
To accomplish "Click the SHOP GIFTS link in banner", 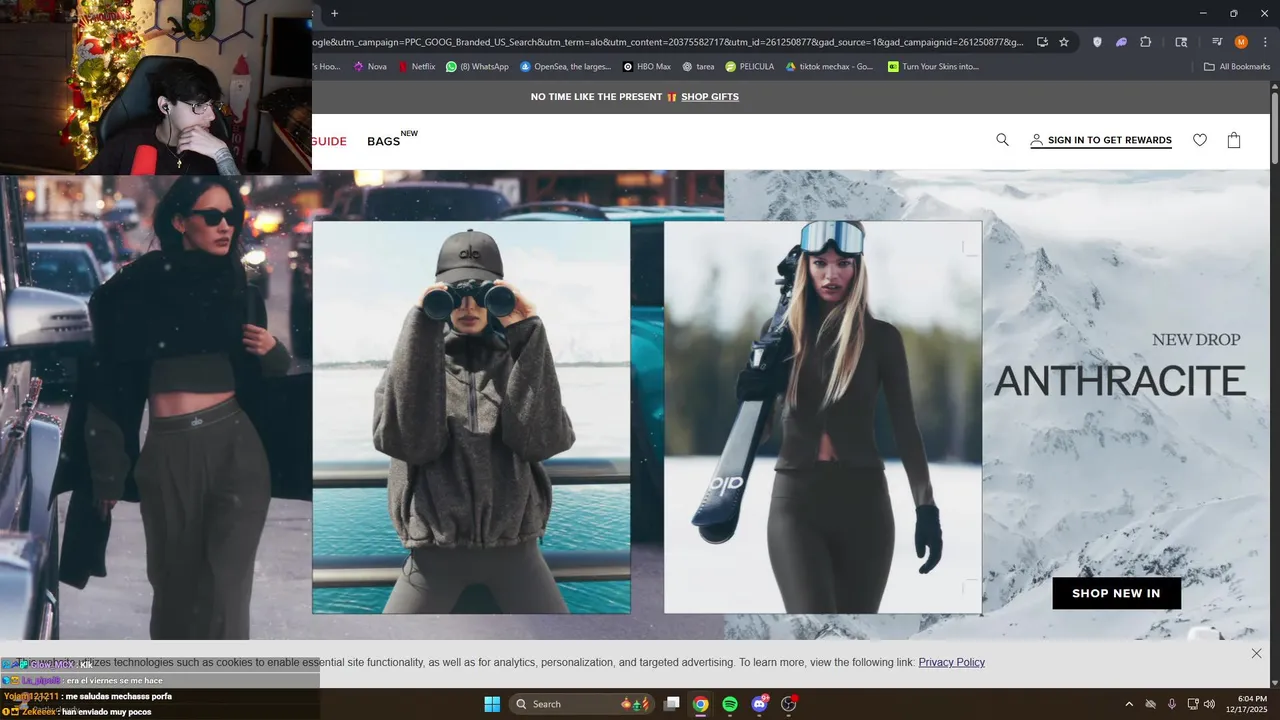I will pos(710,97).
